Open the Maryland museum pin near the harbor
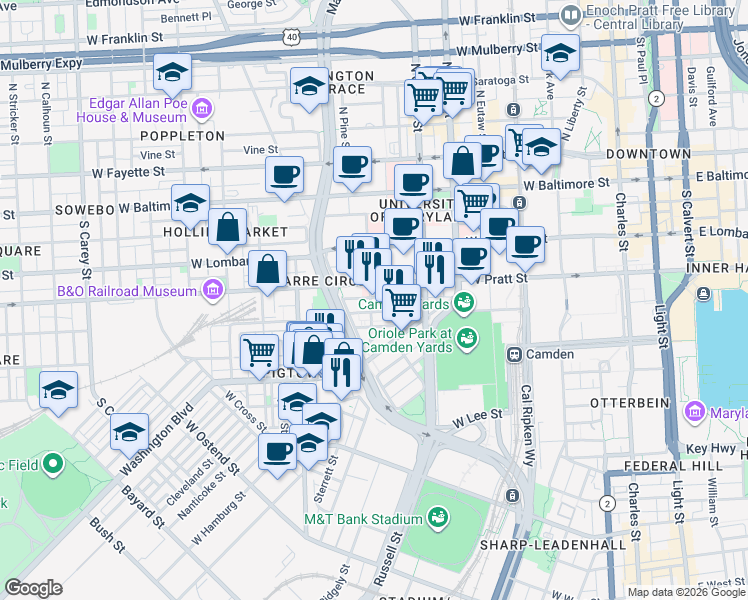 pos(694,412)
